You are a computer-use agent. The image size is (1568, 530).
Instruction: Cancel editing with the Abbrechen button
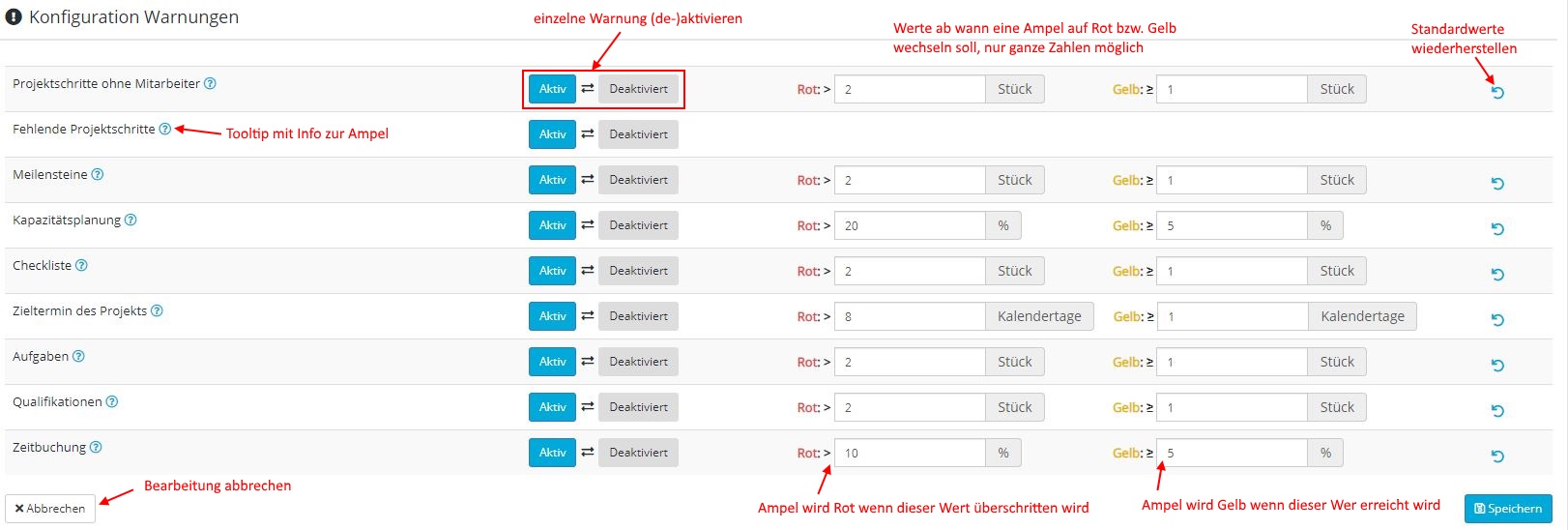[x=50, y=509]
